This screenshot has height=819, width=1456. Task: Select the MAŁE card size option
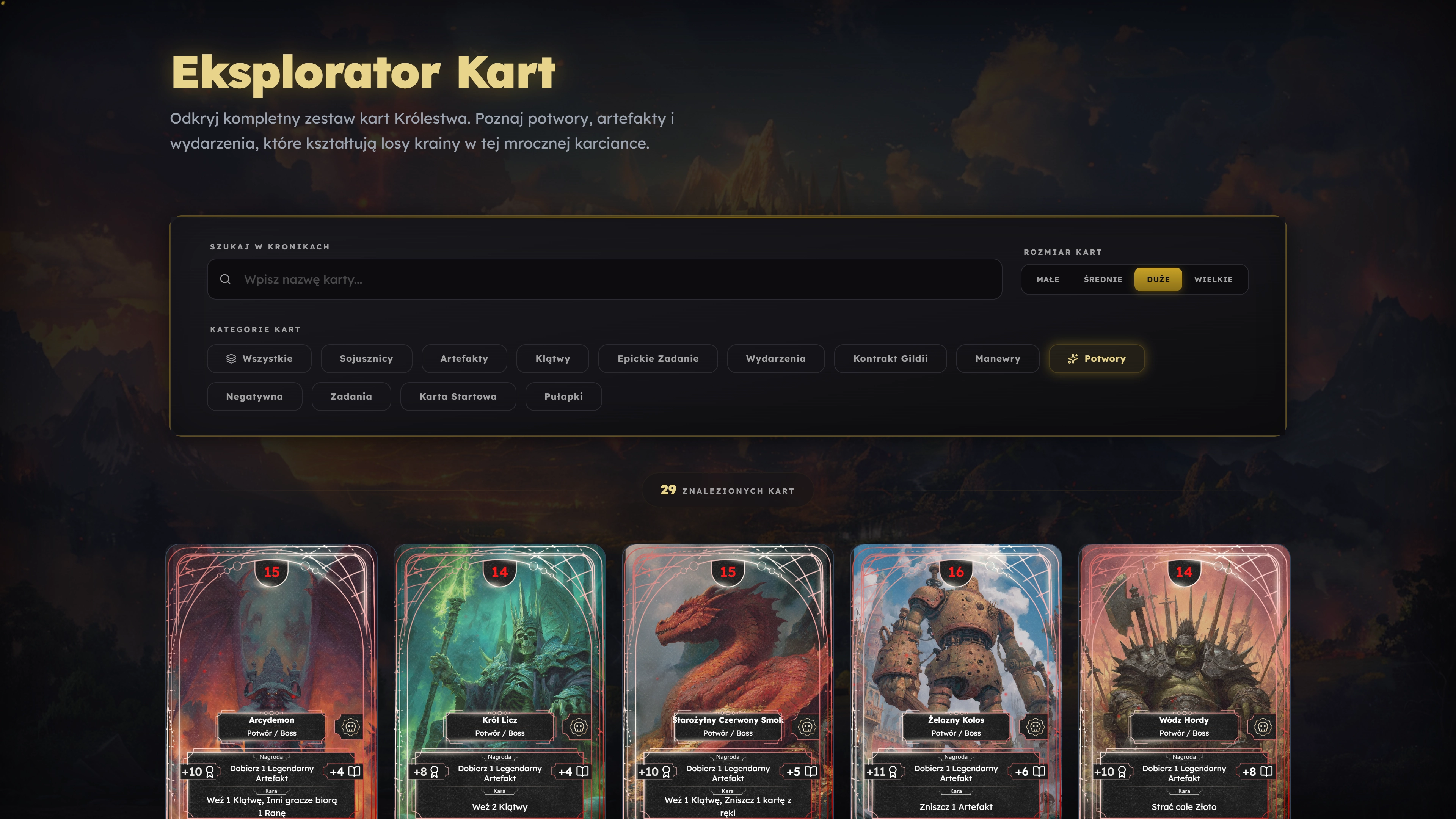point(1048,279)
